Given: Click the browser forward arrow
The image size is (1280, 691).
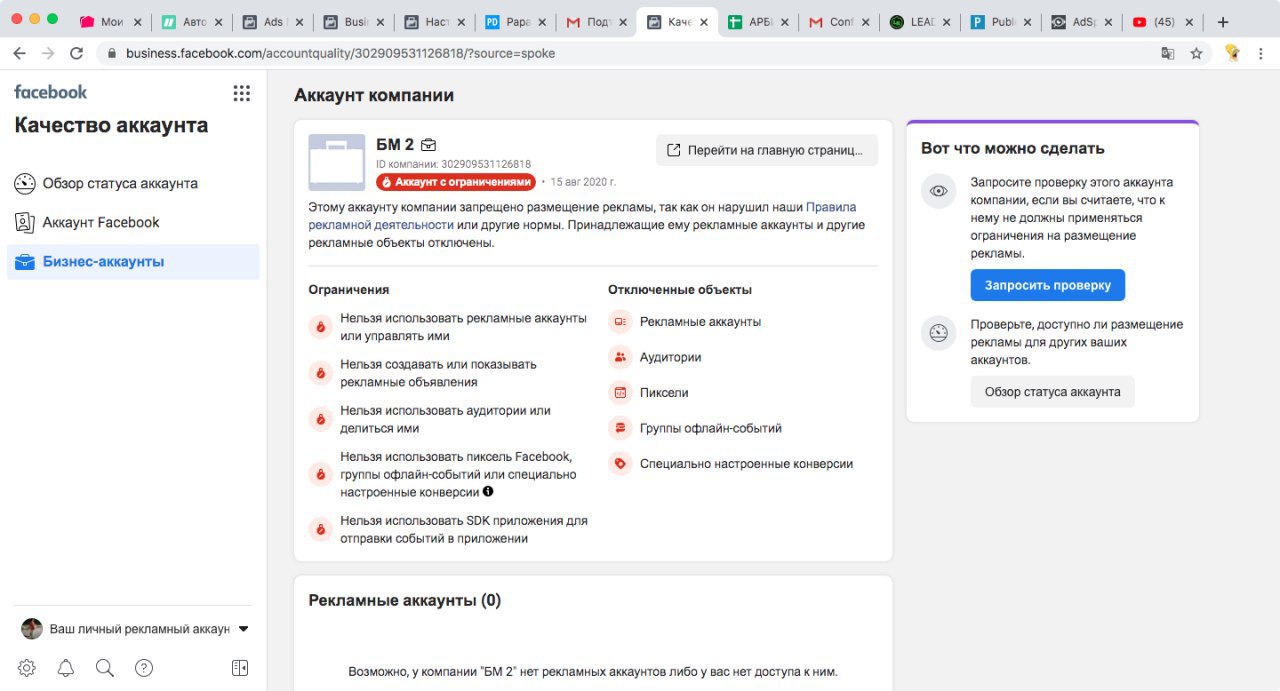Looking at the screenshot, I should point(48,53).
